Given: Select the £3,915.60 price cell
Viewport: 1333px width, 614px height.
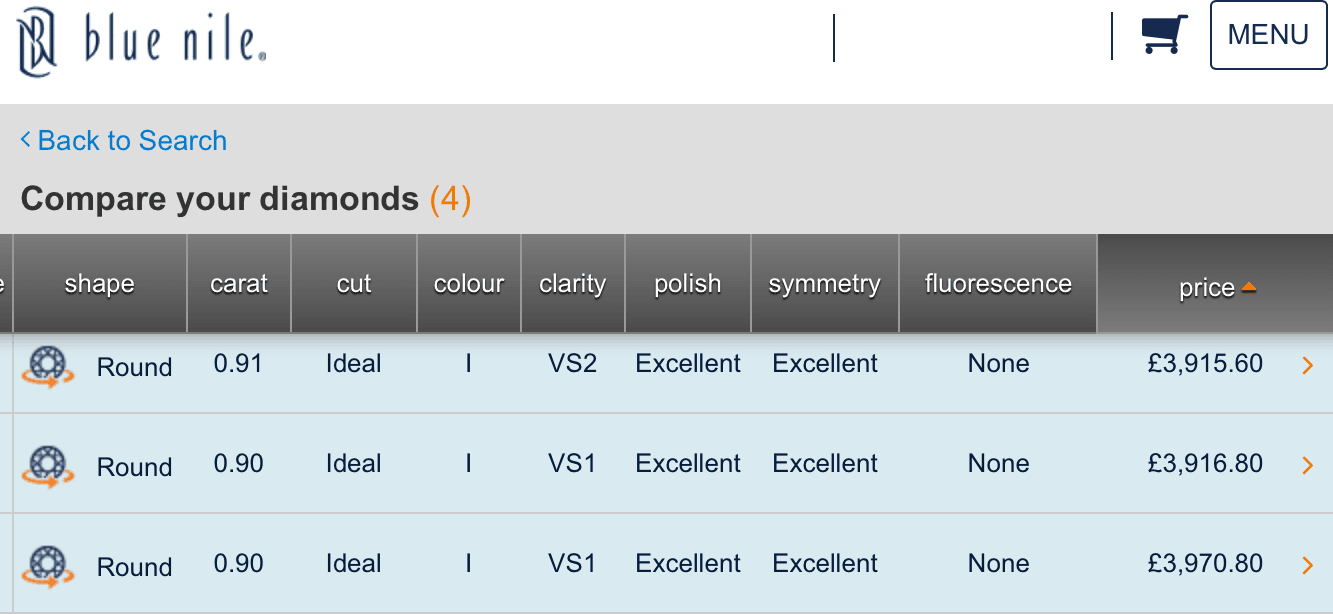Looking at the screenshot, I should pos(1205,364).
